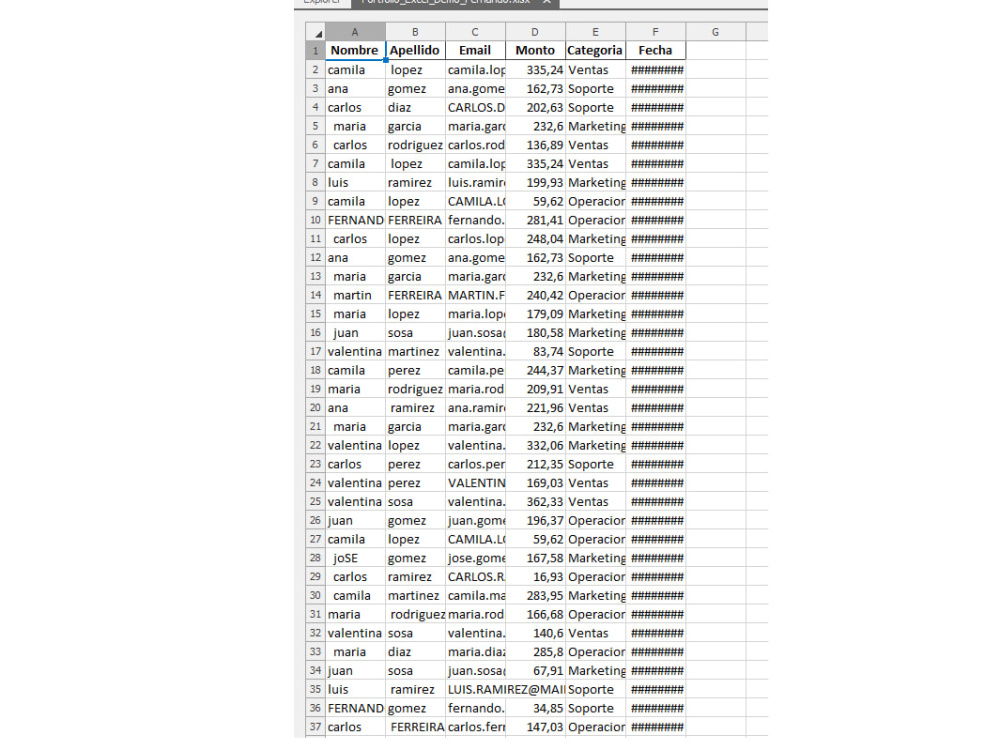Select the amount 34,85 cell
Image resolution: width=1000 pixels, height=750 pixels.
[x=535, y=709]
